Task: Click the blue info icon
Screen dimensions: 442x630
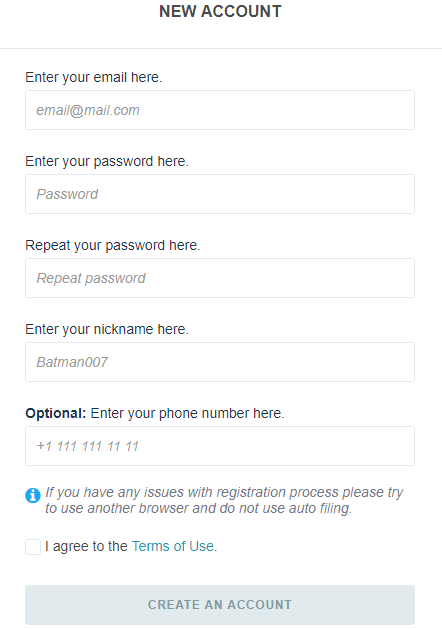Action: point(33,495)
